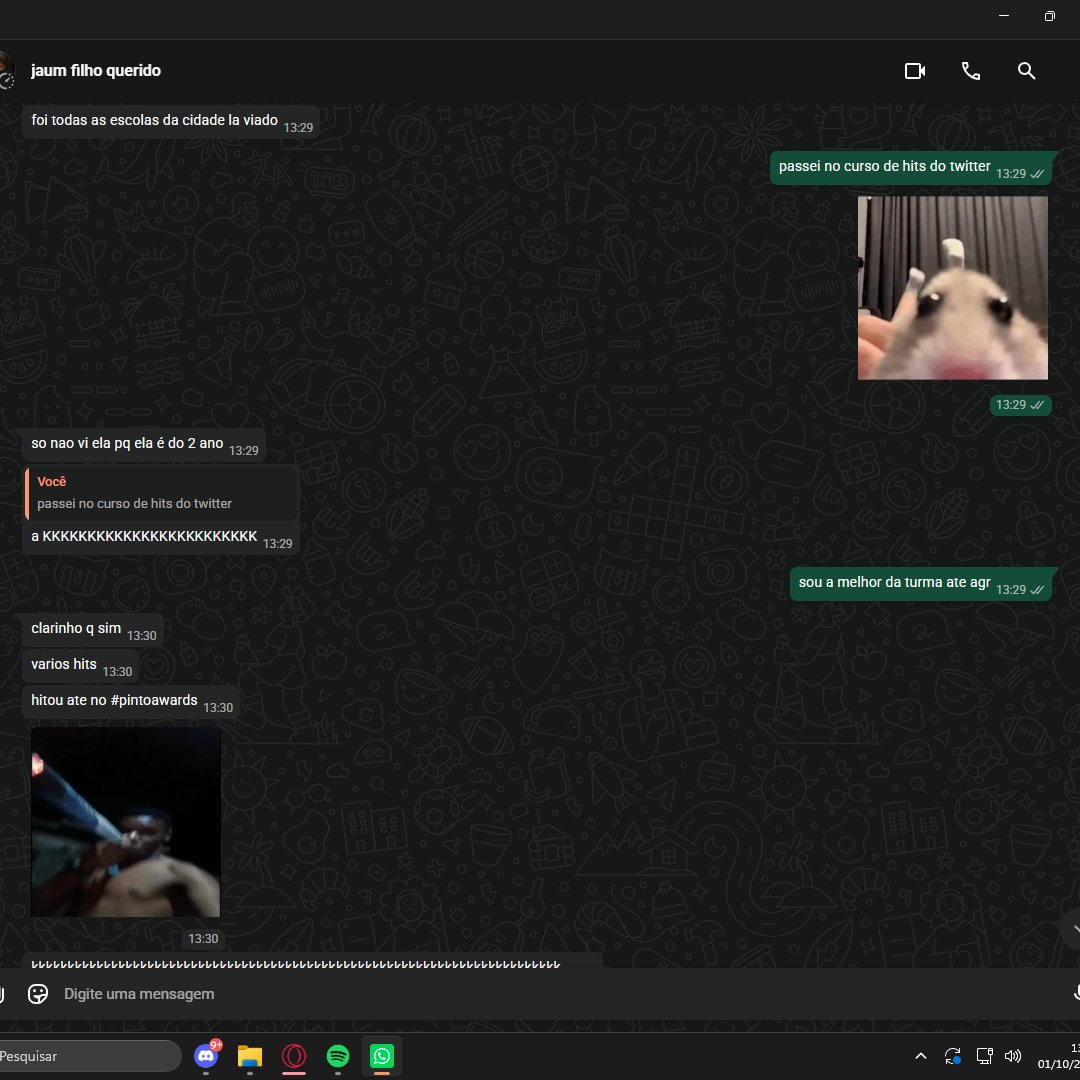
Task: Open the sync status tray icon
Action: 953,1056
